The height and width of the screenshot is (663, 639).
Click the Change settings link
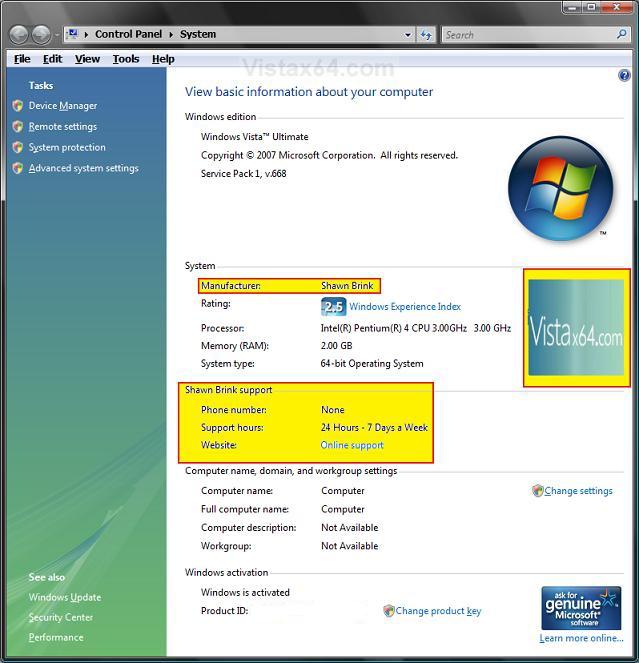coord(578,491)
